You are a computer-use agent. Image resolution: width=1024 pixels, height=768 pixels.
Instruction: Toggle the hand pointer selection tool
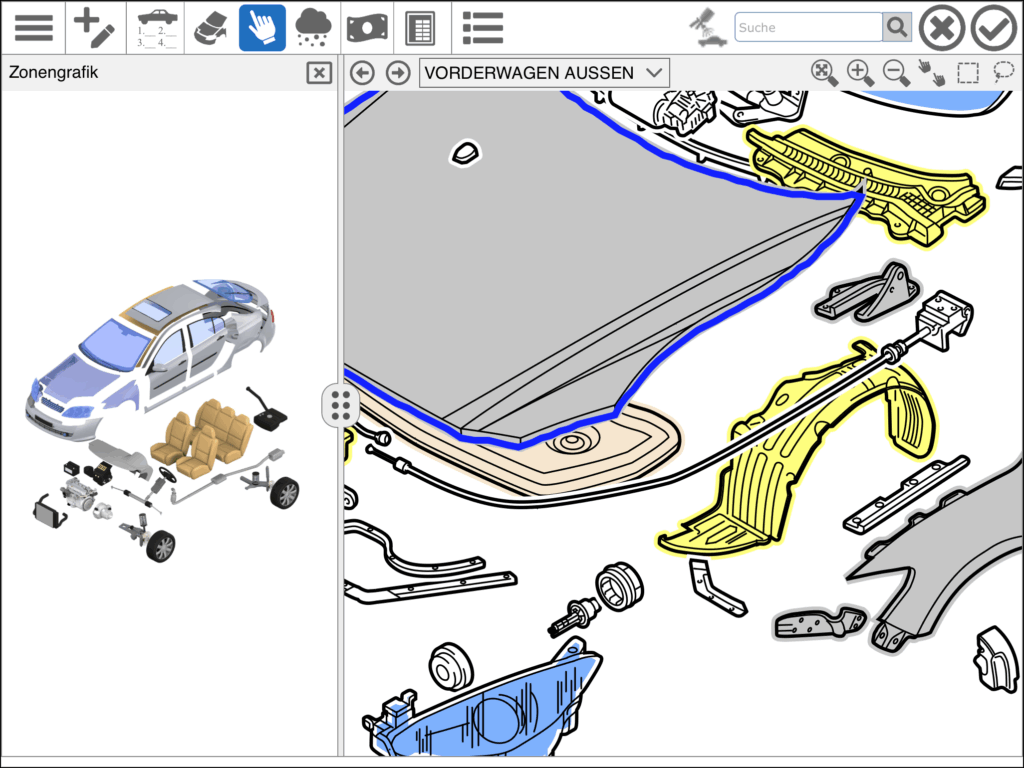pyautogui.click(x=262, y=28)
